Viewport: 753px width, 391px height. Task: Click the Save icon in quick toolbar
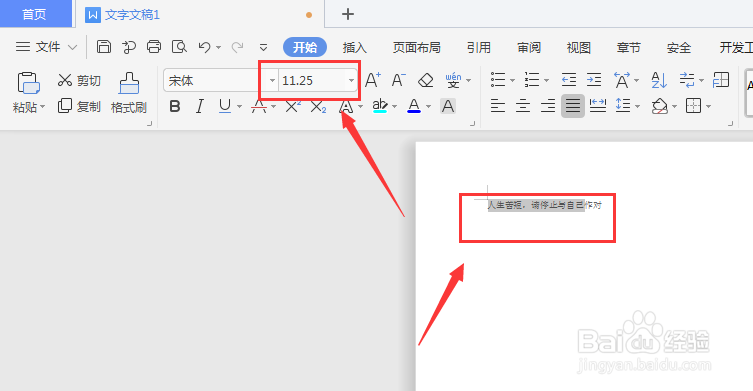coord(104,47)
